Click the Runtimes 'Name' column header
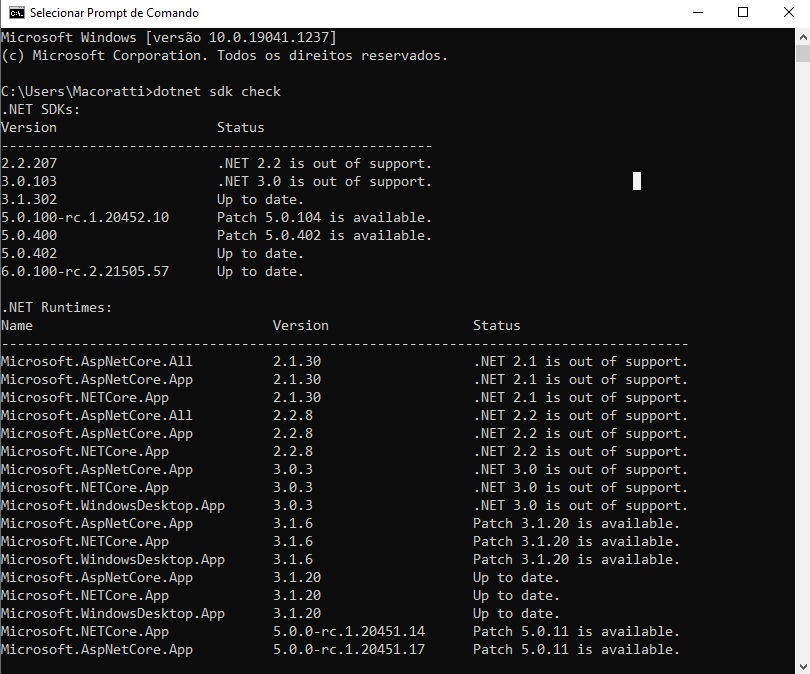This screenshot has width=810, height=674. [17, 325]
